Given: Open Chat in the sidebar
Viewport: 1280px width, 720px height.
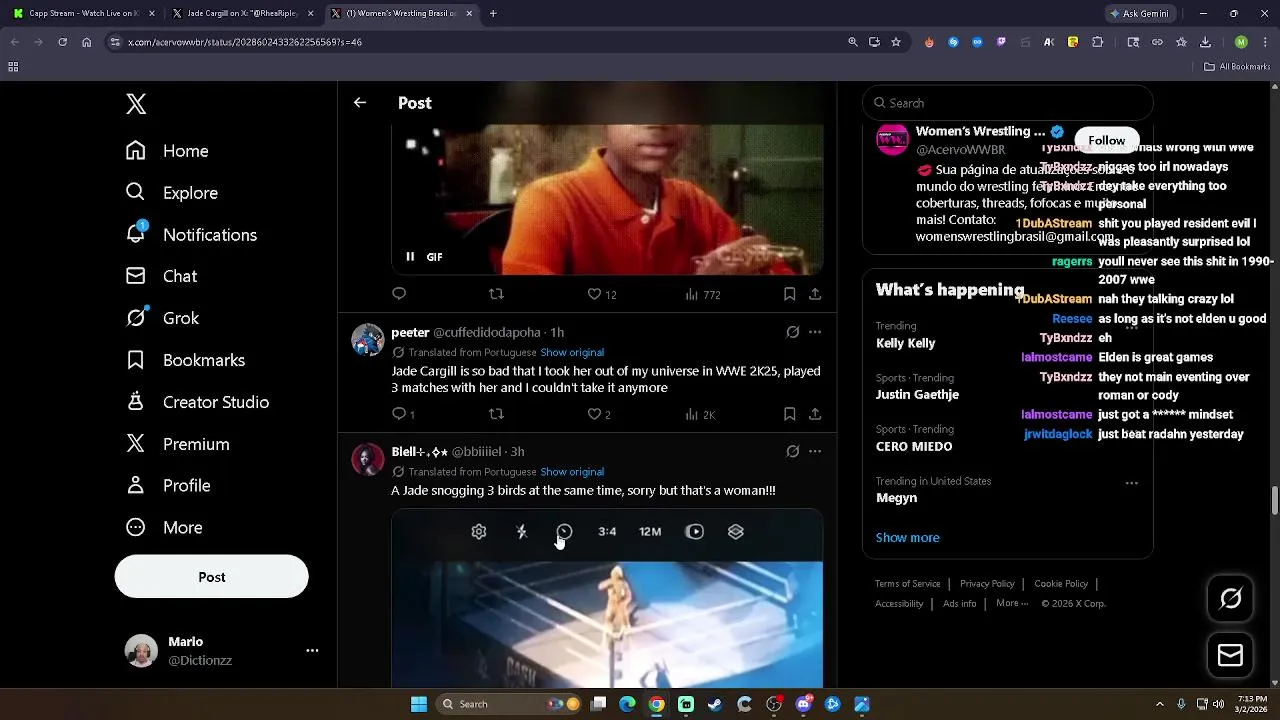Looking at the screenshot, I should pyautogui.click(x=161, y=276).
